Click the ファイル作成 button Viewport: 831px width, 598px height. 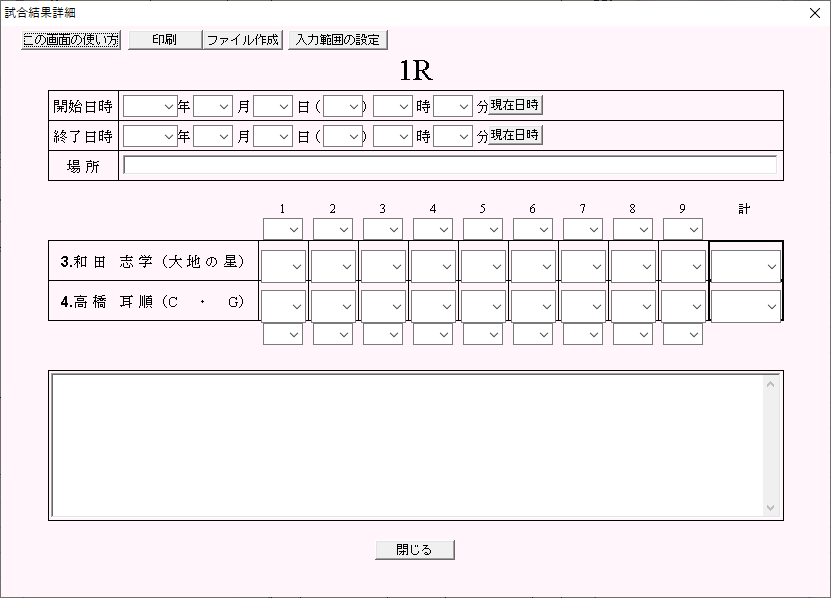click(243, 40)
